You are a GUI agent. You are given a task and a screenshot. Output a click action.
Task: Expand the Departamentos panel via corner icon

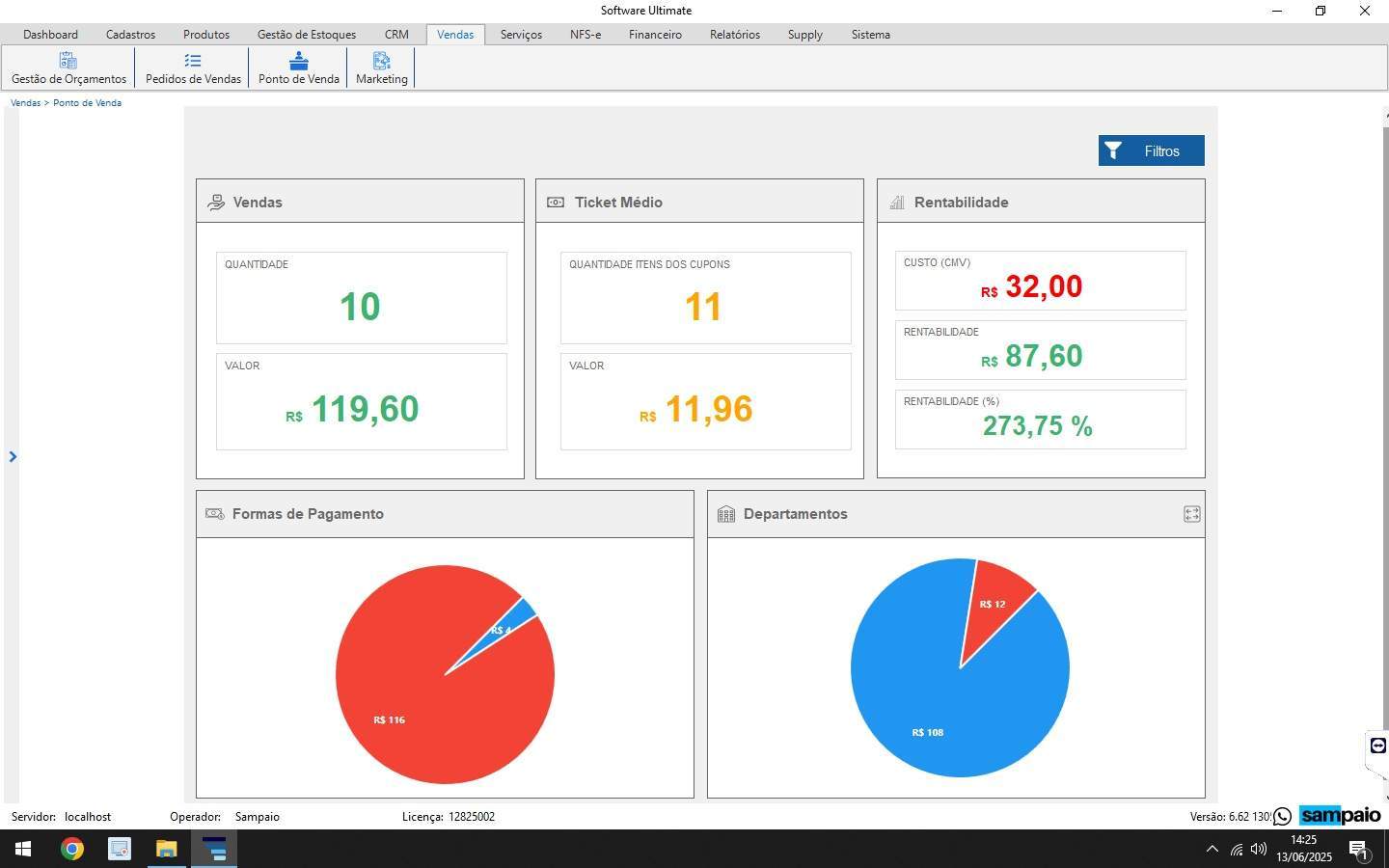click(x=1191, y=514)
